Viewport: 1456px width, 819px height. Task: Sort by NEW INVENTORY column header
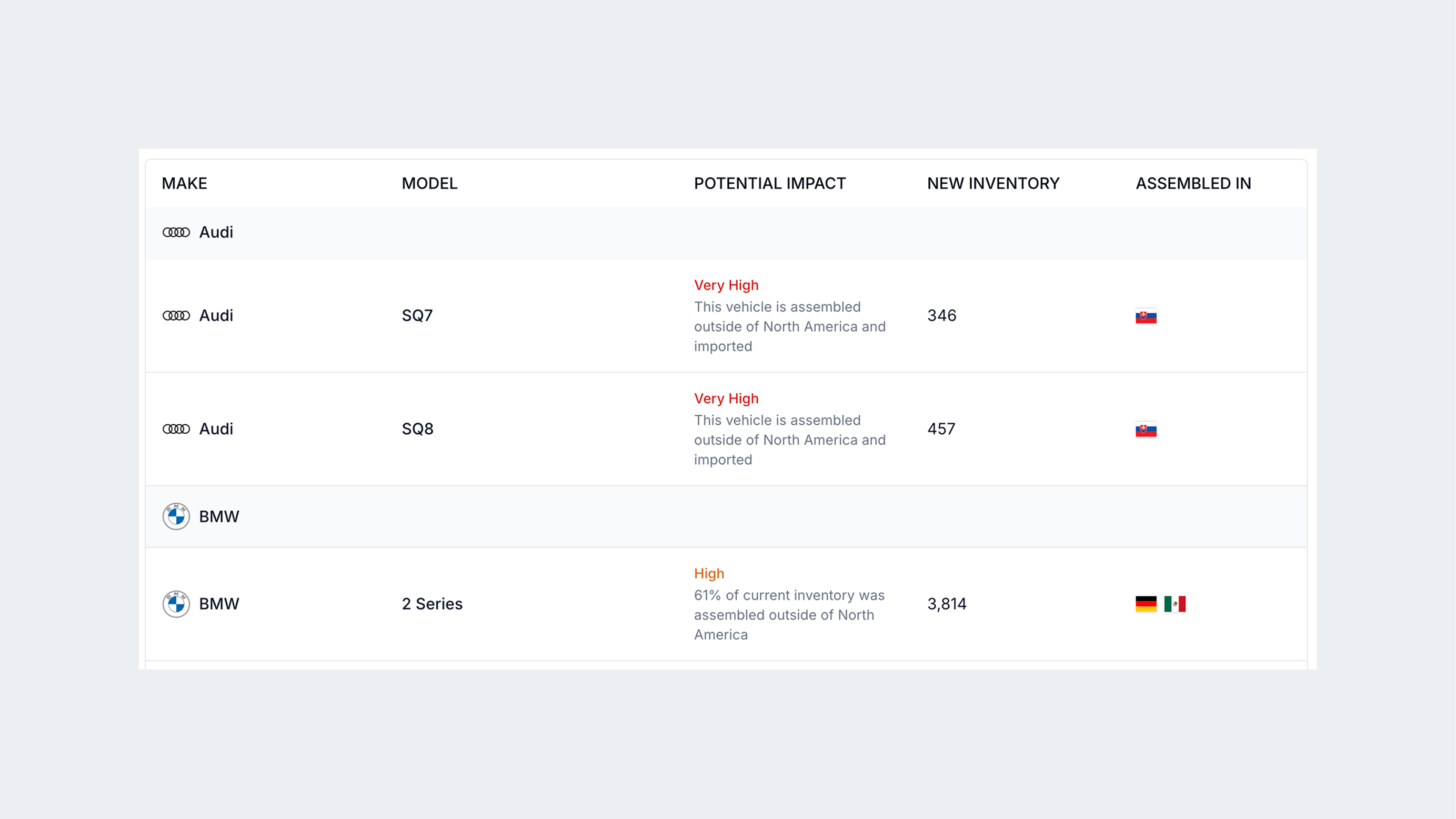pos(993,183)
